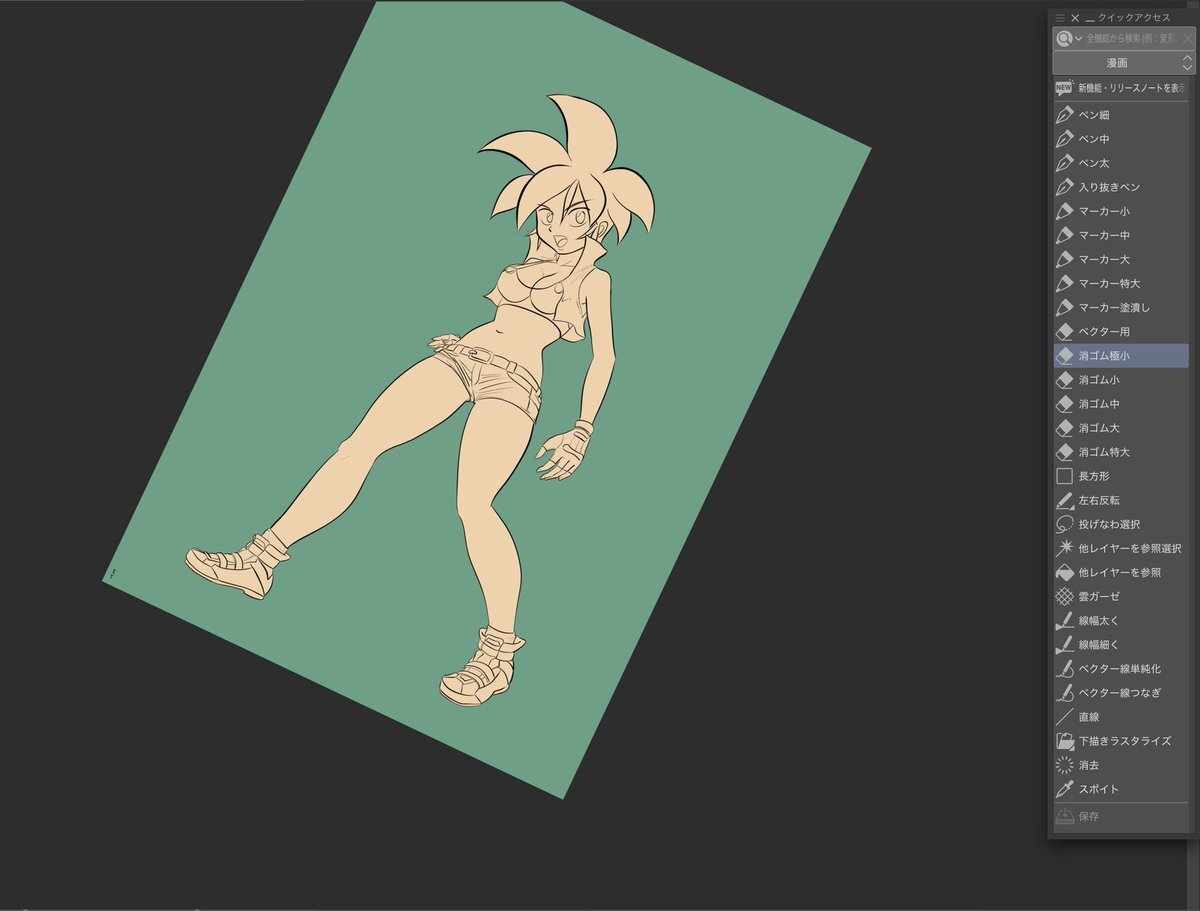Expand the search icon dropdown arrow

point(1079,38)
